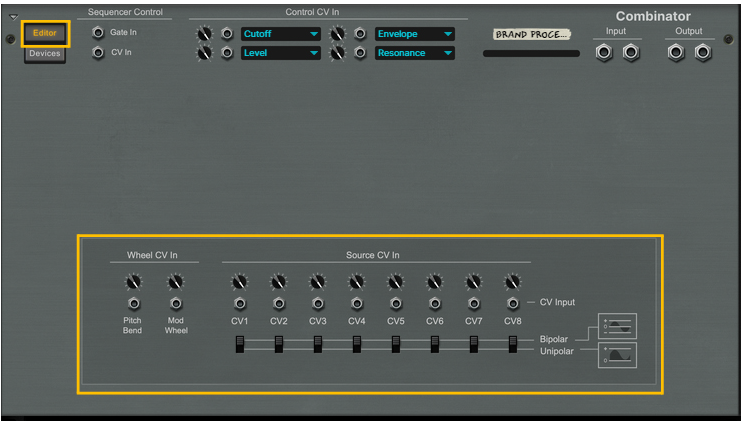Toggle the CV1 bipolar/unipolar switch
This screenshot has height=424, width=745.
(239, 345)
